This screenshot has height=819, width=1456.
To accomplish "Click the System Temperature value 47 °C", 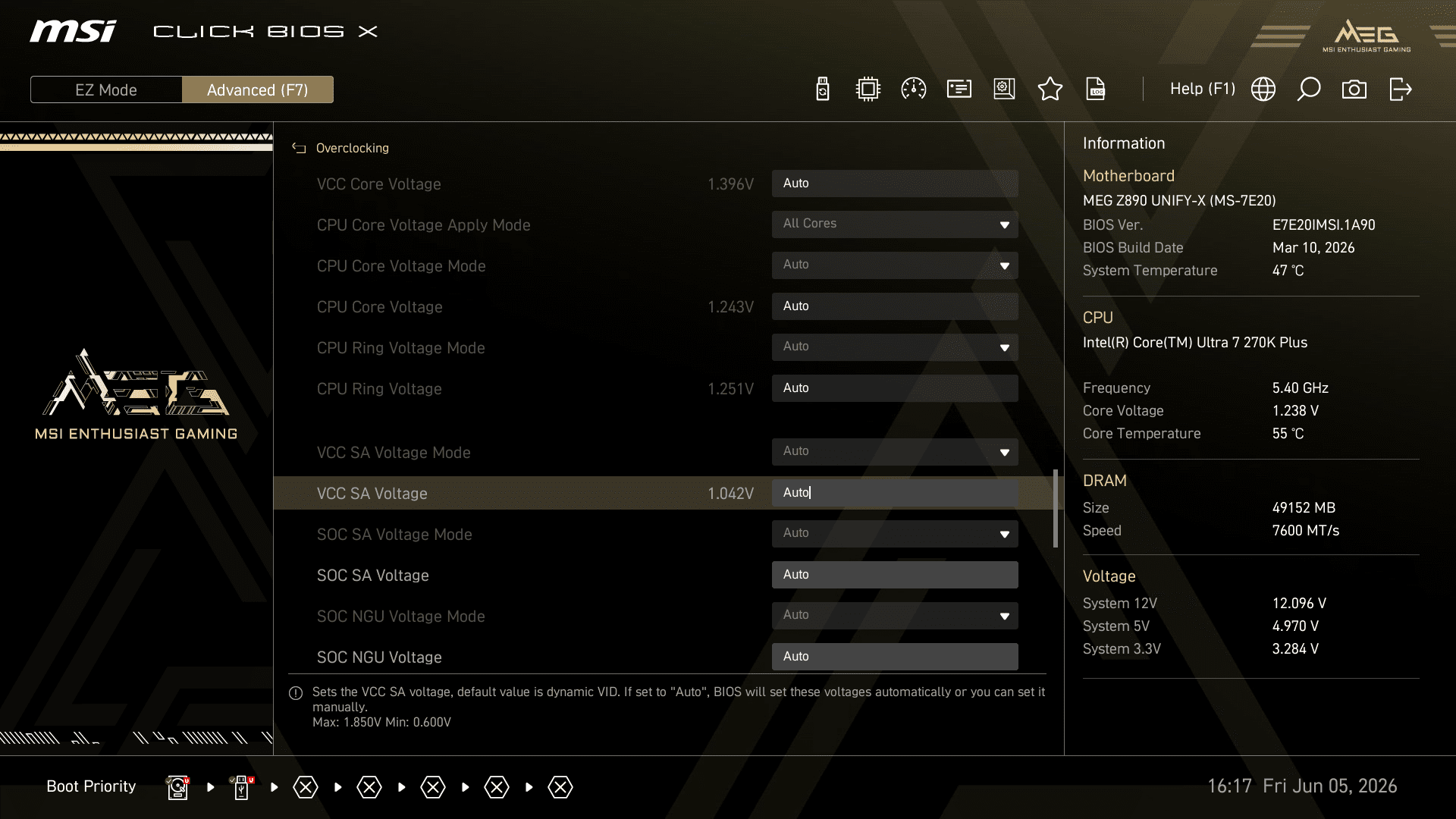I will pyautogui.click(x=1288, y=271).
